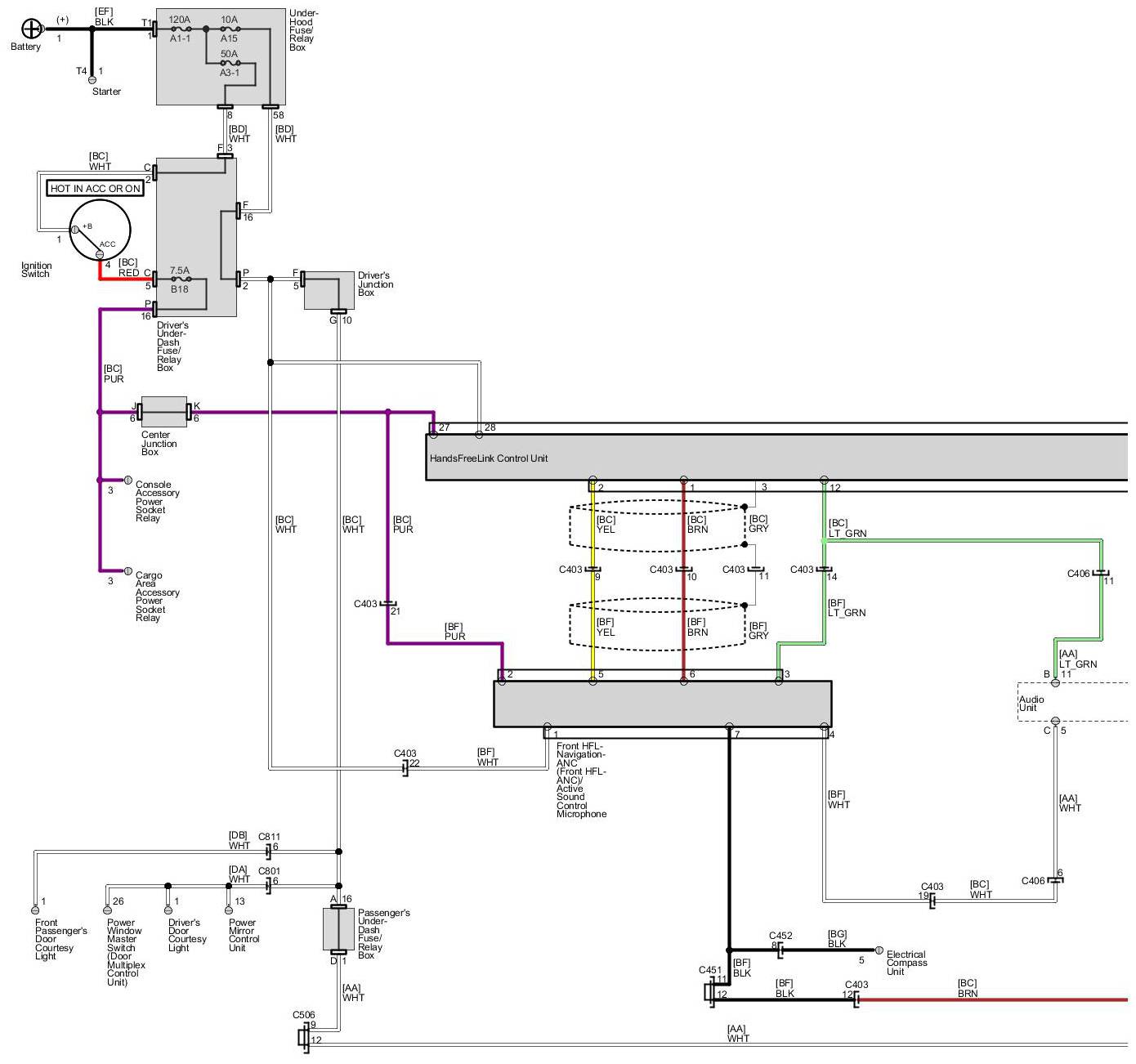Select the Passenger's Under-Dash Fuse/Relay Box
The width and height of the screenshot is (1136, 1064).
click(338, 928)
